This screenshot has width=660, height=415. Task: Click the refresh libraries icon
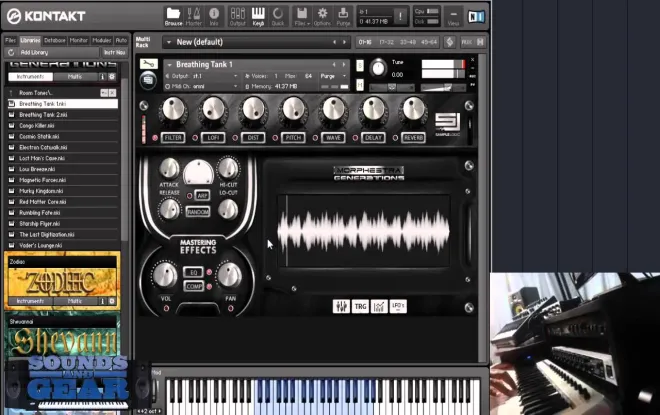11,53
